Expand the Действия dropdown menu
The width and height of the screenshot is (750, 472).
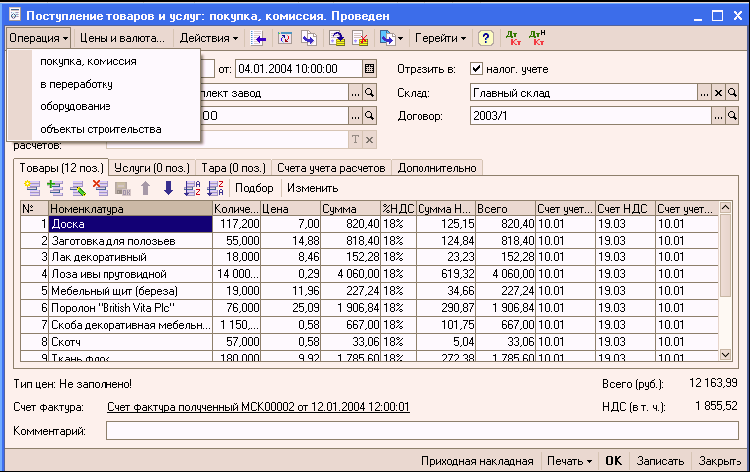pos(208,39)
